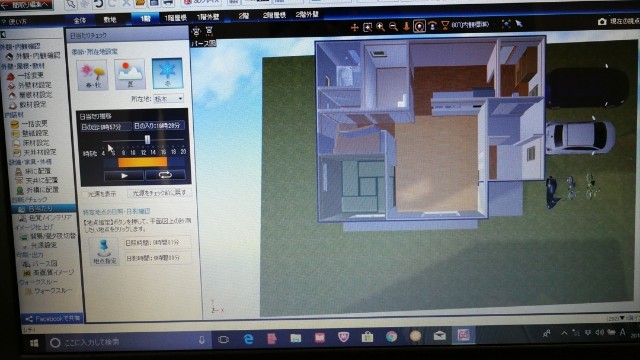Click the 地点指定 pin button
This screenshot has height=360, width=640.
click(104, 252)
